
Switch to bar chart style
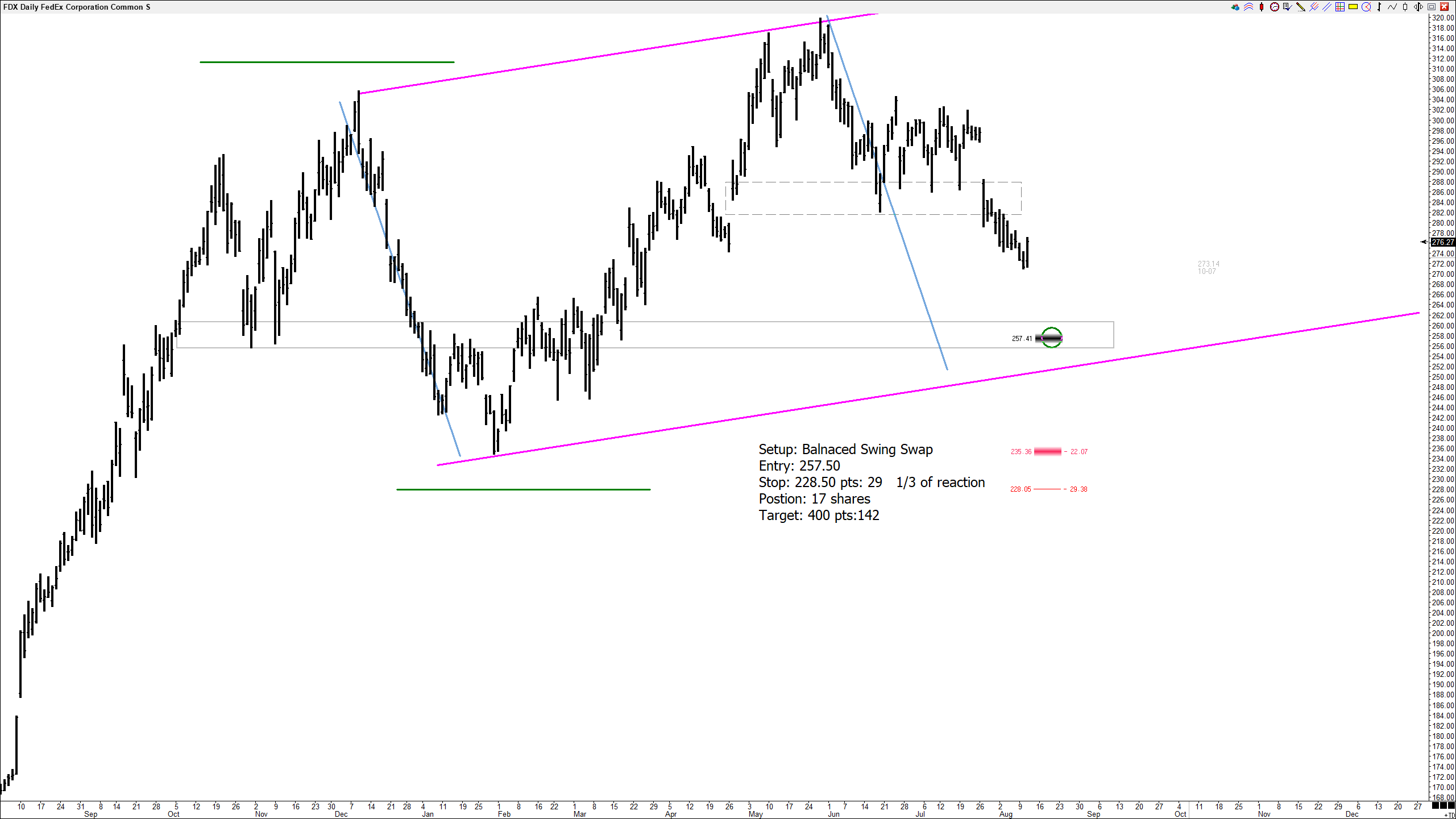pos(1379,7)
